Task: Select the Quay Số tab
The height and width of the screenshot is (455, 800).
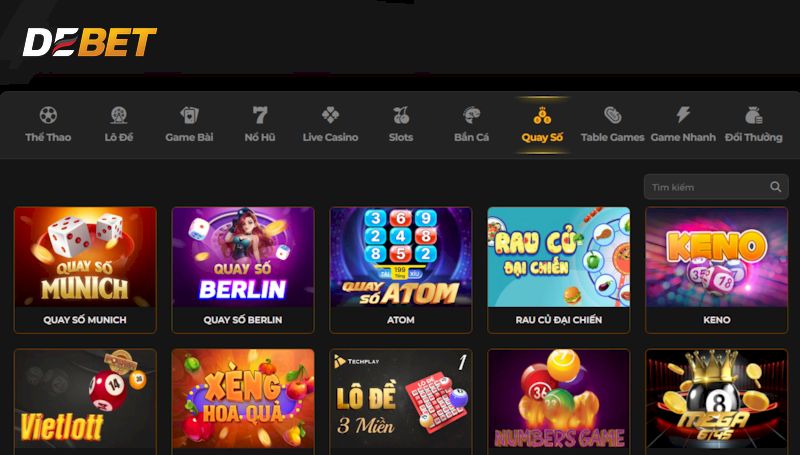Action: [542, 124]
